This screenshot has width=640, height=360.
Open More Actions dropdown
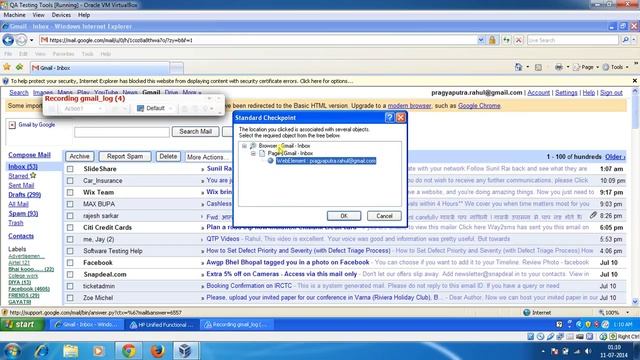tap(208, 157)
